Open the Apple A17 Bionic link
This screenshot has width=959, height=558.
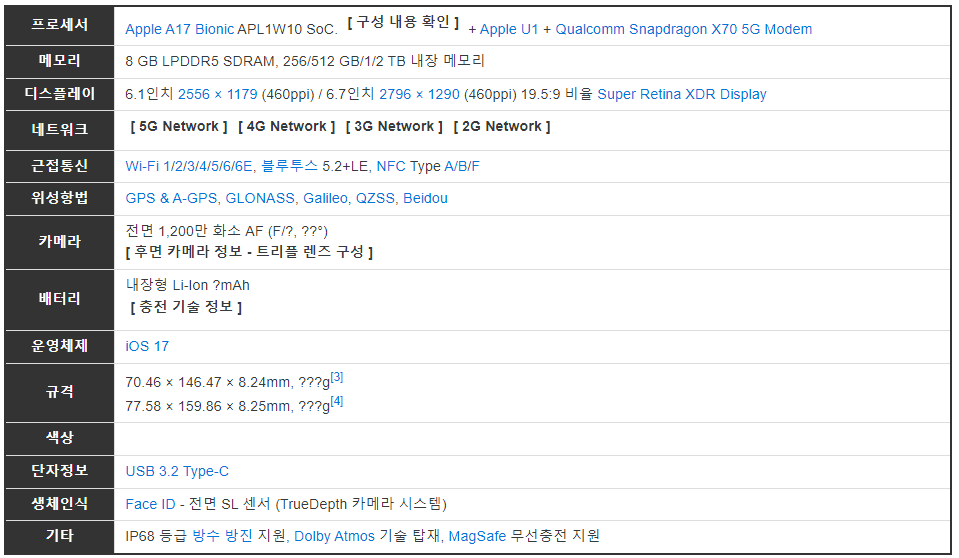[x=179, y=29]
